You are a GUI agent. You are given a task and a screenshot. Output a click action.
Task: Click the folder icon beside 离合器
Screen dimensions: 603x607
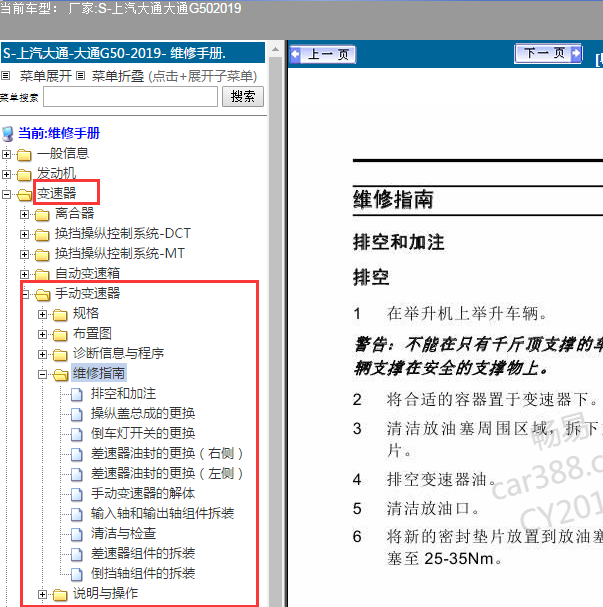(x=42, y=214)
